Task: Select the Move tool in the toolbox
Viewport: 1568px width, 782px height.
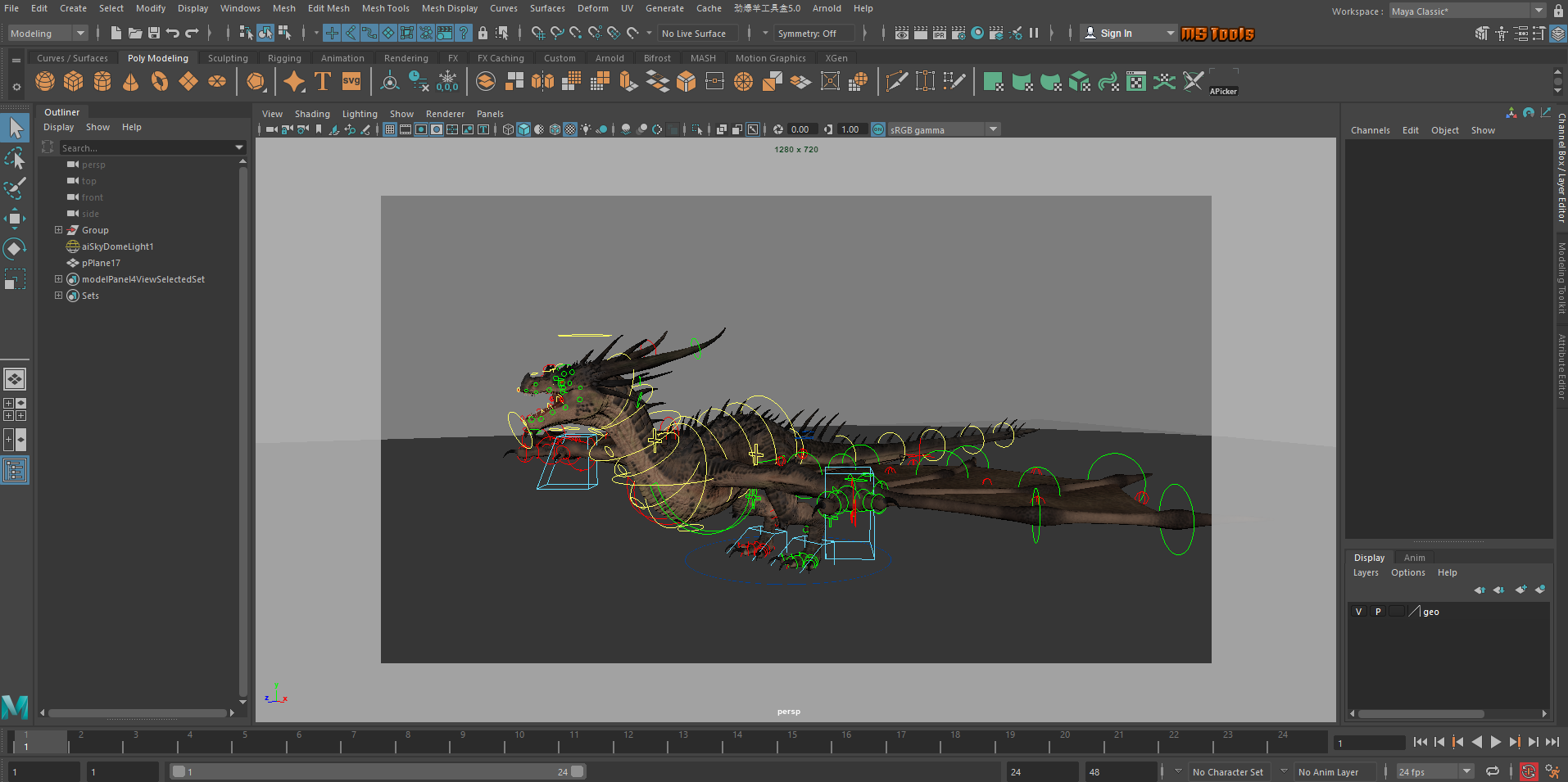Action: click(15, 218)
